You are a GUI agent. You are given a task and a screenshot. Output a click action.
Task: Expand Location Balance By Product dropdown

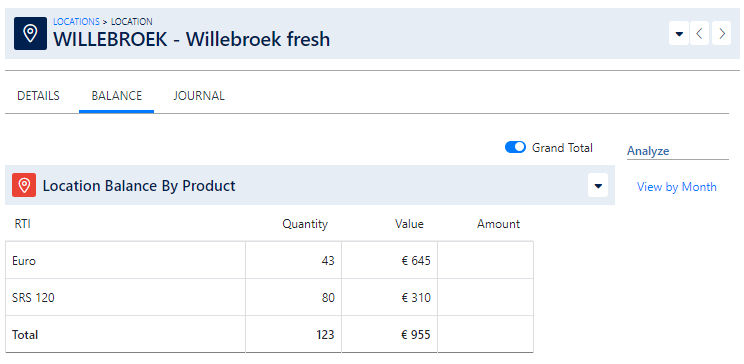pos(598,185)
